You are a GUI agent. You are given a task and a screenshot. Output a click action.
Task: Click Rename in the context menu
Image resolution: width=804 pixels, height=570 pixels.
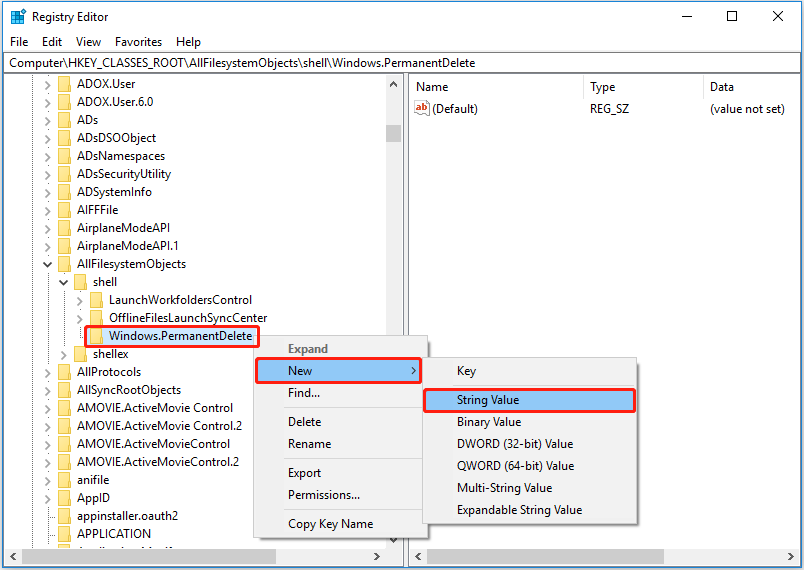(340, 444)
